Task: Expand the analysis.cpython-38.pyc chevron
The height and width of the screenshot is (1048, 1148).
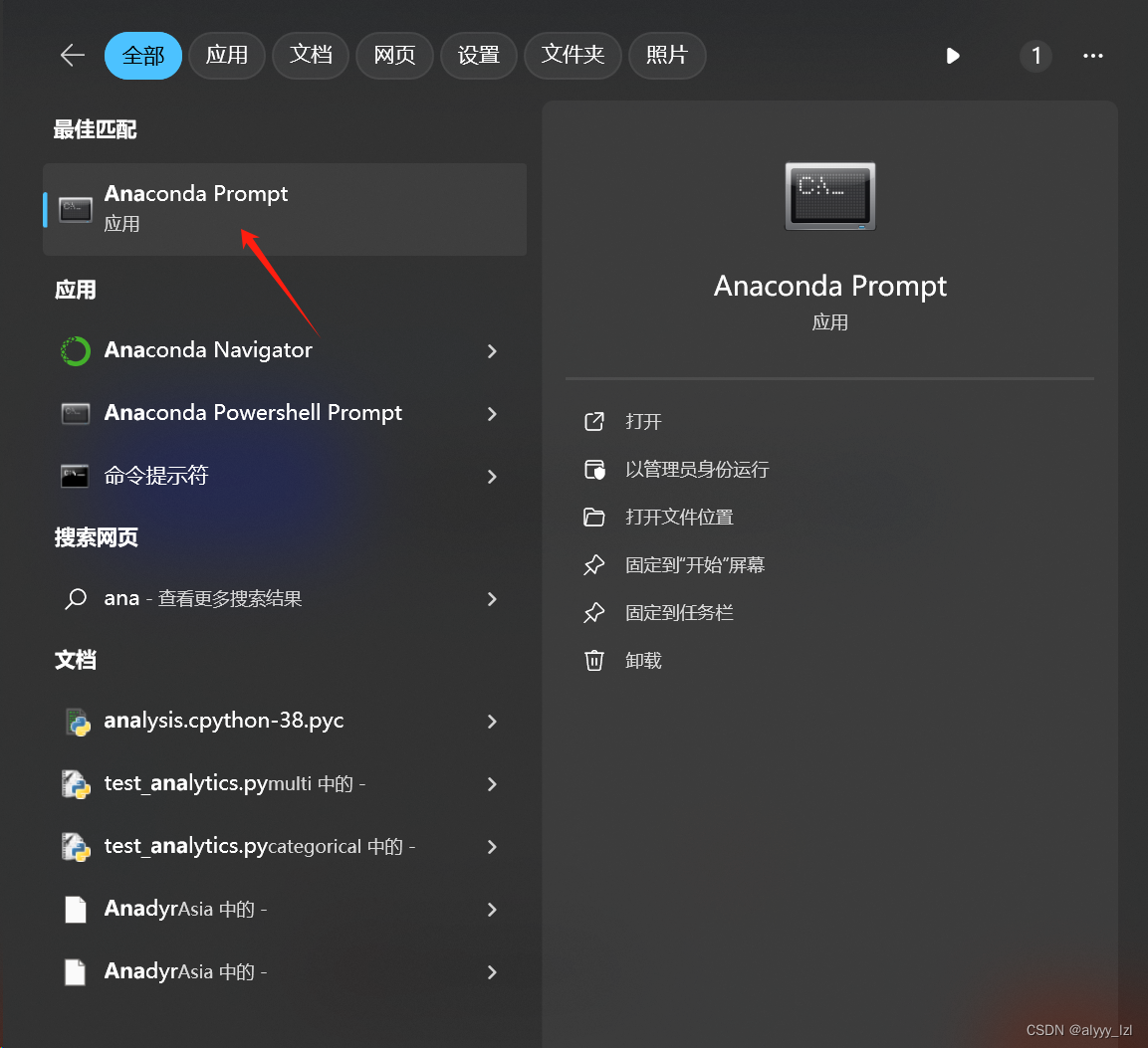Action: 492,722
